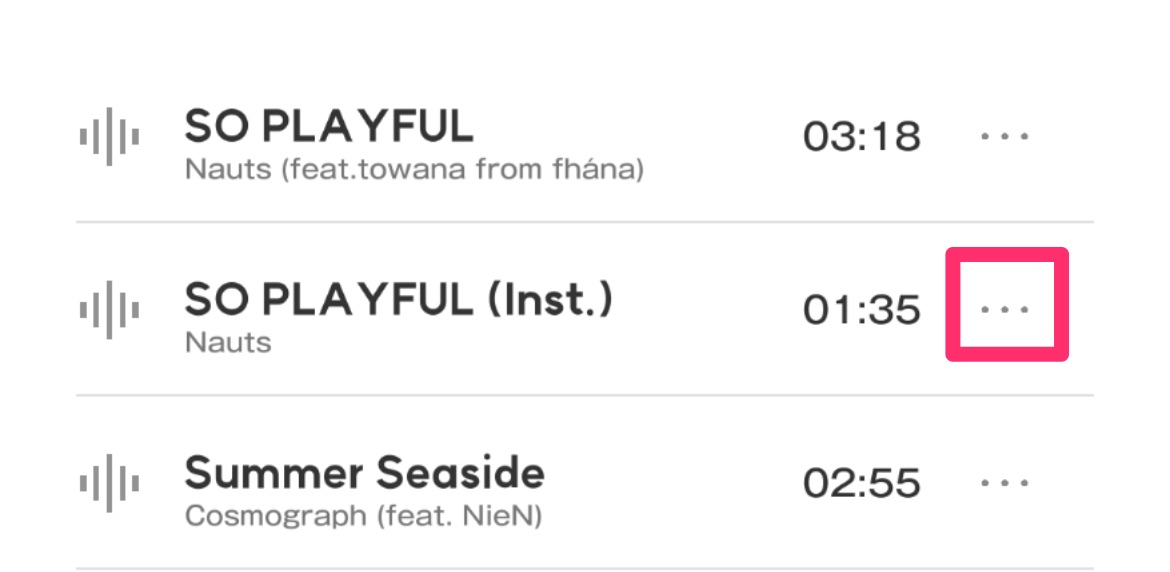1170x572 pixels.
Task: Open three-dot menu for Summer Seaside
Action: (x=1005, y=483)
